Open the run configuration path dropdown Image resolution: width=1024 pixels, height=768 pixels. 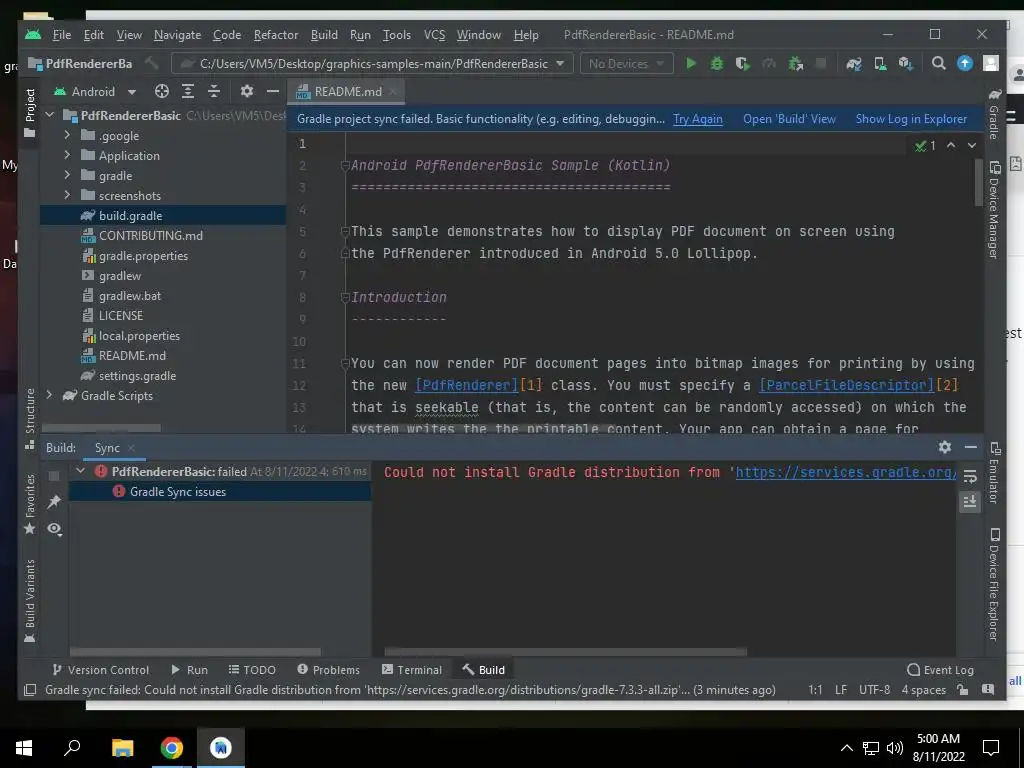pyautogui.click(x=372, y=63)
